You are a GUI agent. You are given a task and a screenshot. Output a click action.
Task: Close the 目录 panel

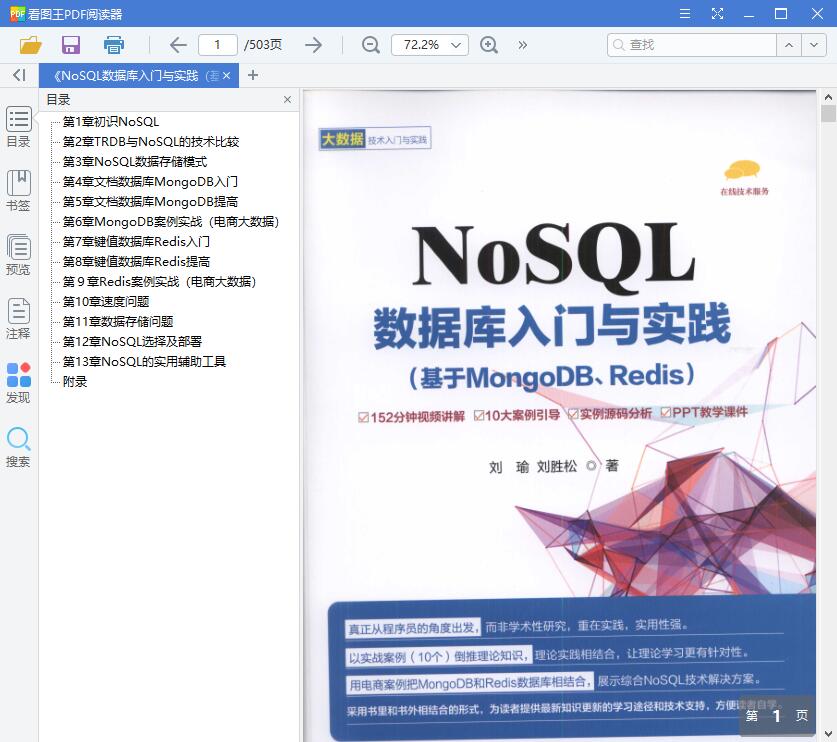(287, 99)
